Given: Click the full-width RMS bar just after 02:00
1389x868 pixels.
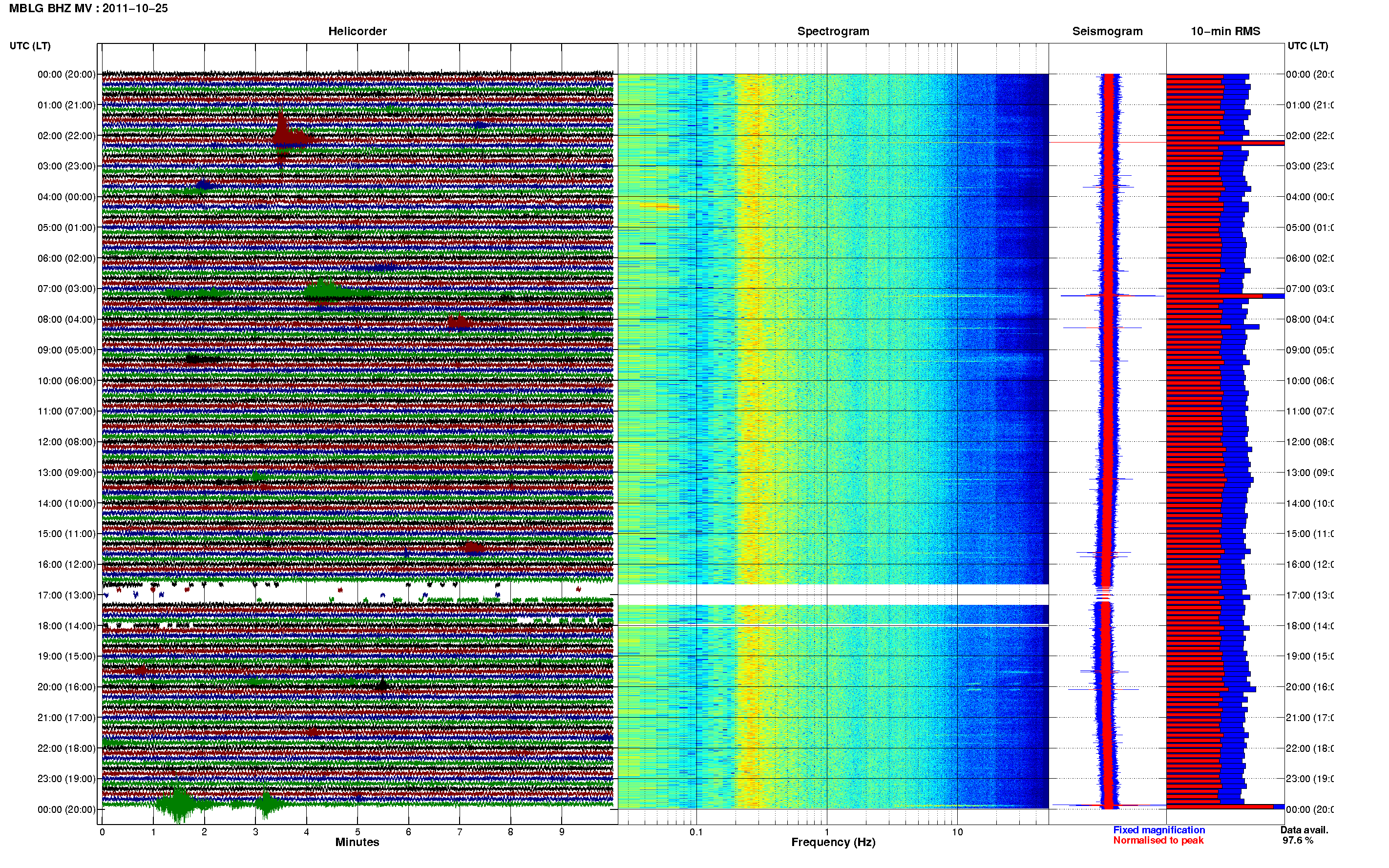Looking at the screenshot, I should coord(1225,143).
